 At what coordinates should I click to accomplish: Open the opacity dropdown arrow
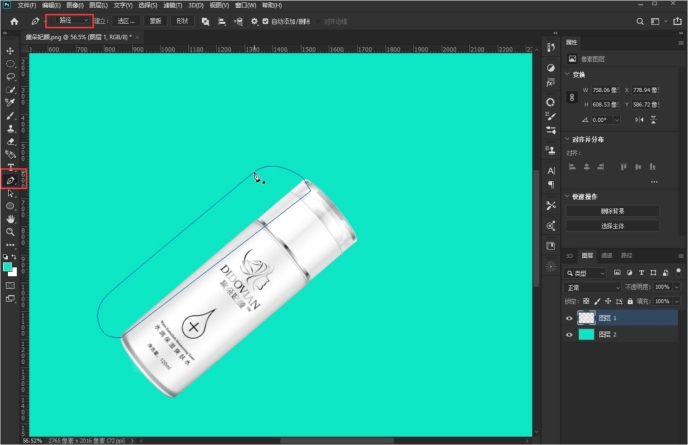677,287
